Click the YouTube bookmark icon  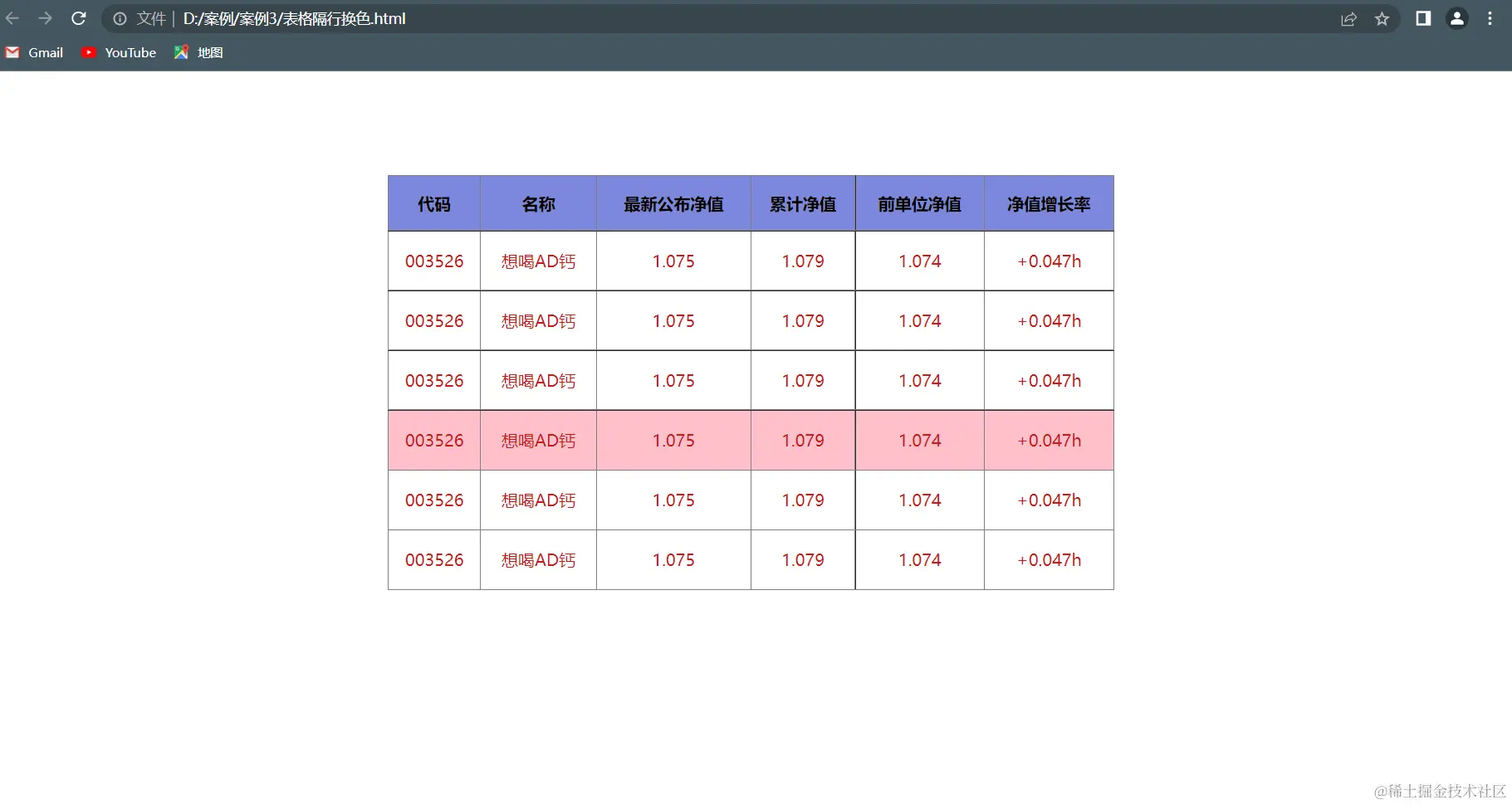[89, 52]
